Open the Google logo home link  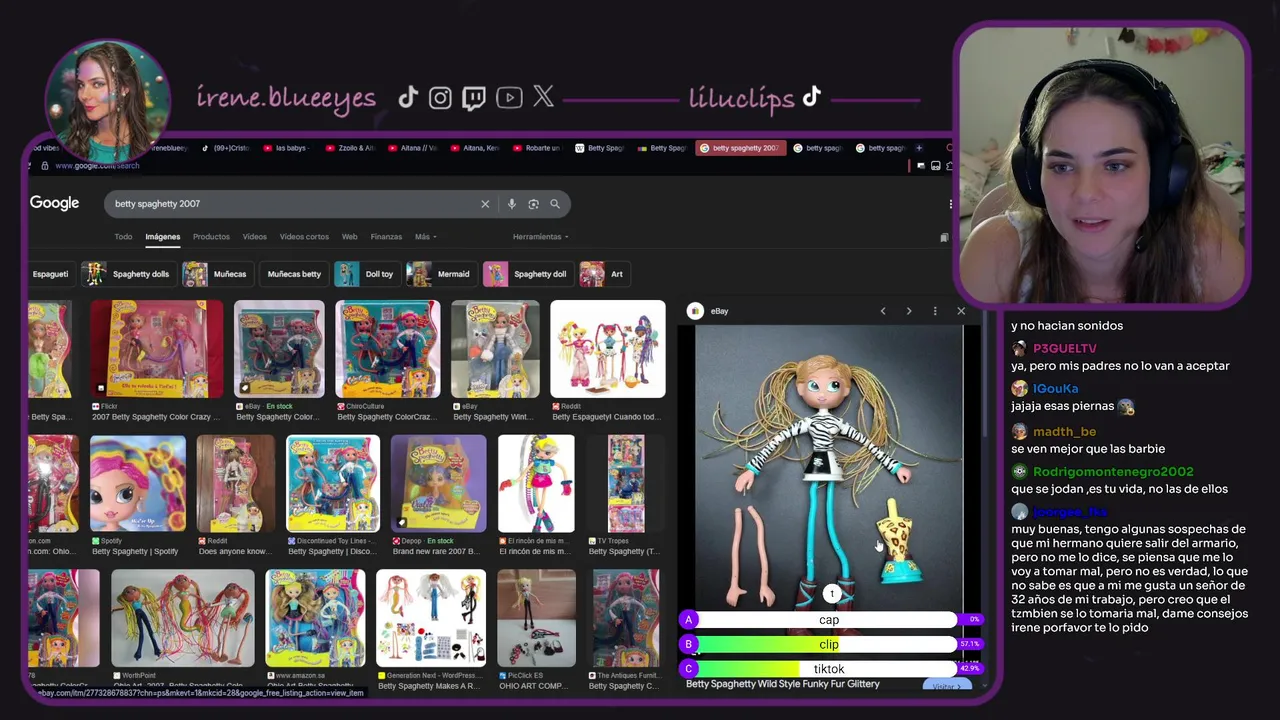[54, 203]
